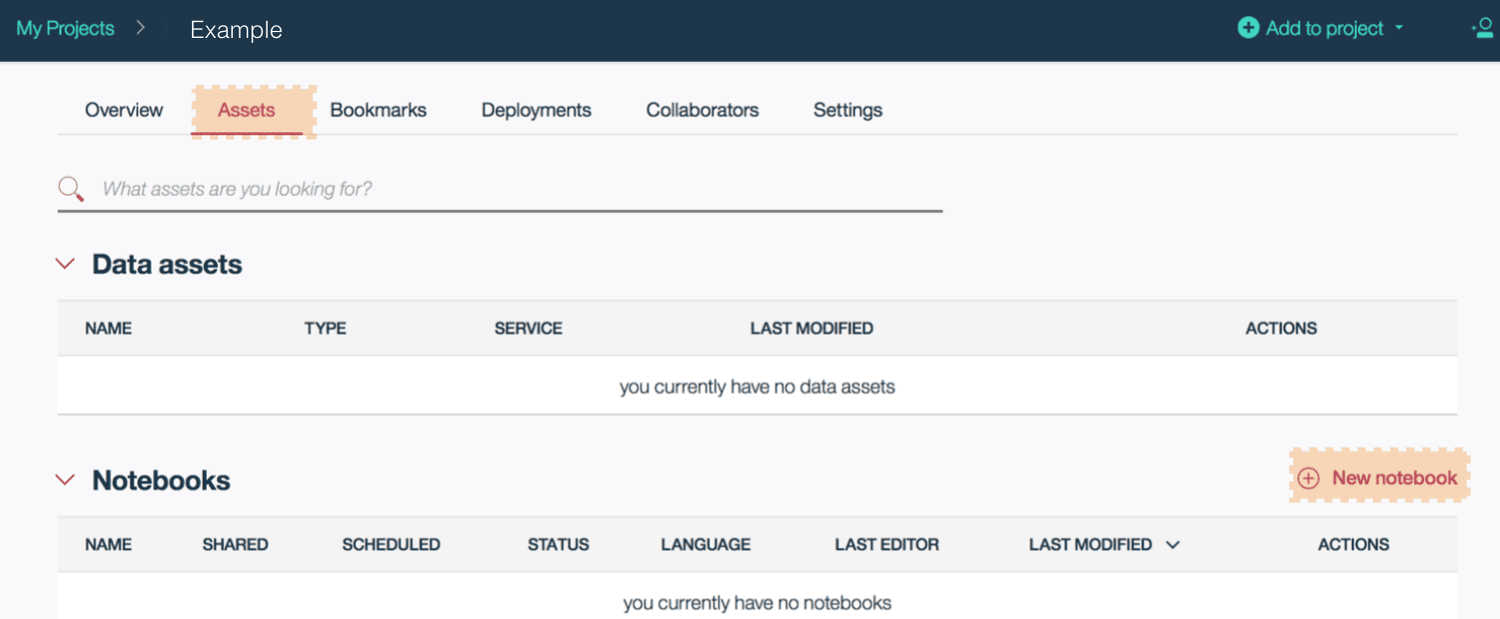The image size is (1500, 619).
Task: Open the Bookmarks tab
Action: pos(378,110)
